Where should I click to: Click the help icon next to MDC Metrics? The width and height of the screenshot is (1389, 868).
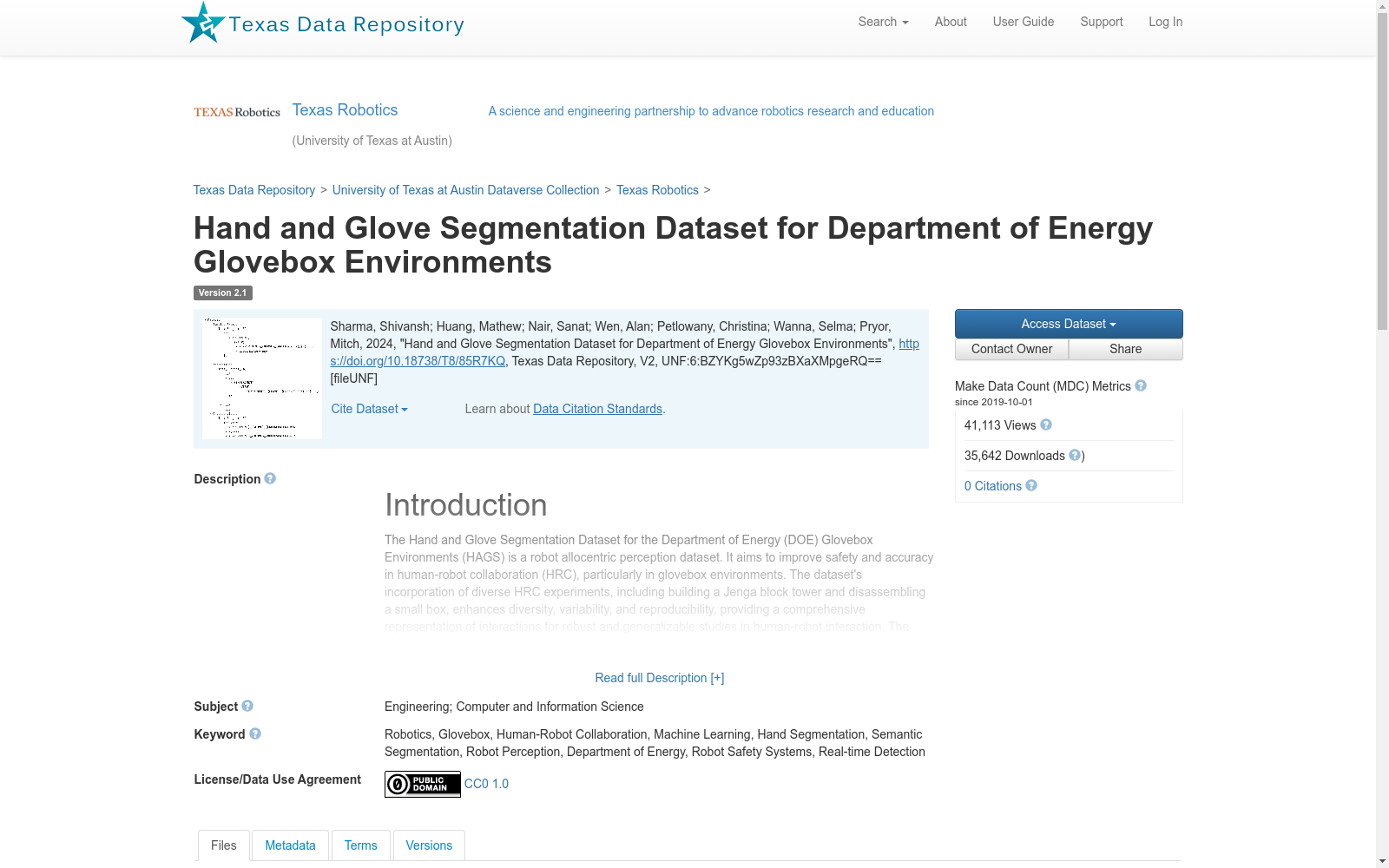(1141, 385)
